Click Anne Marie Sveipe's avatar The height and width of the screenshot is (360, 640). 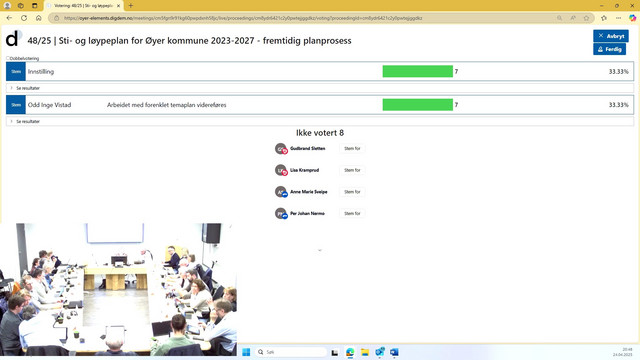(x=281, y=192)
